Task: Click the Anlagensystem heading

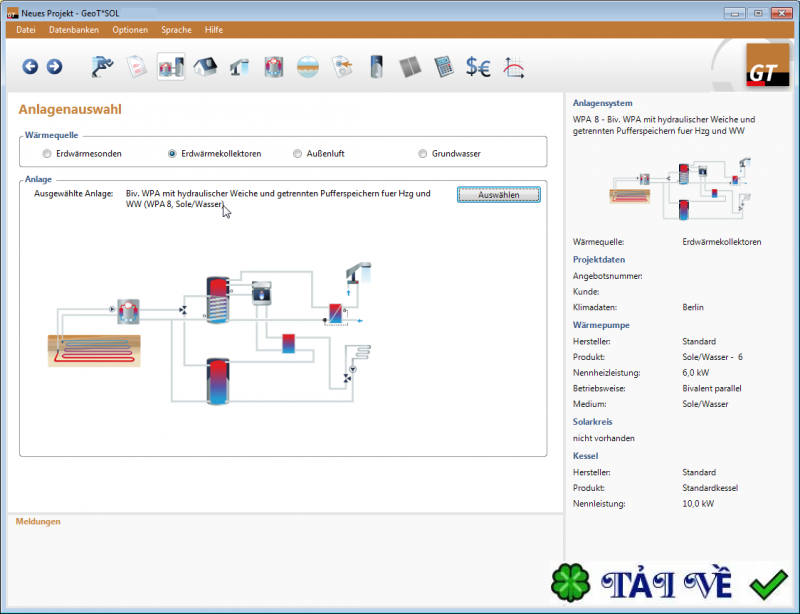Action: [x=603, y=103]
